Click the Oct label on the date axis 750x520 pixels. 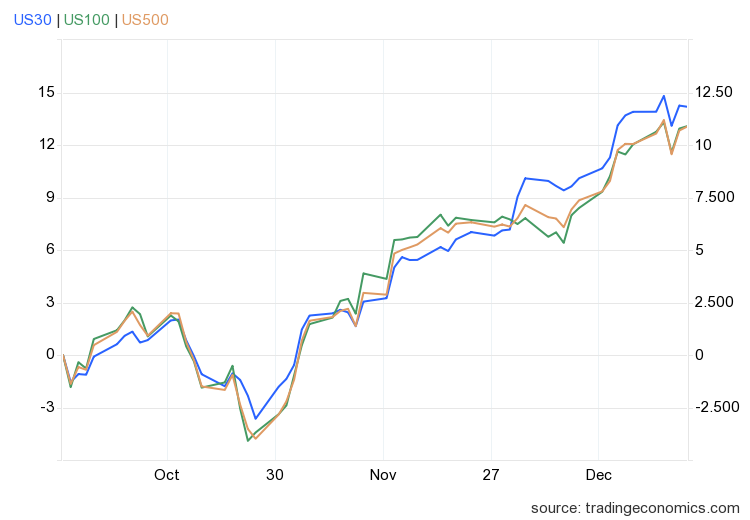point(167,475)
